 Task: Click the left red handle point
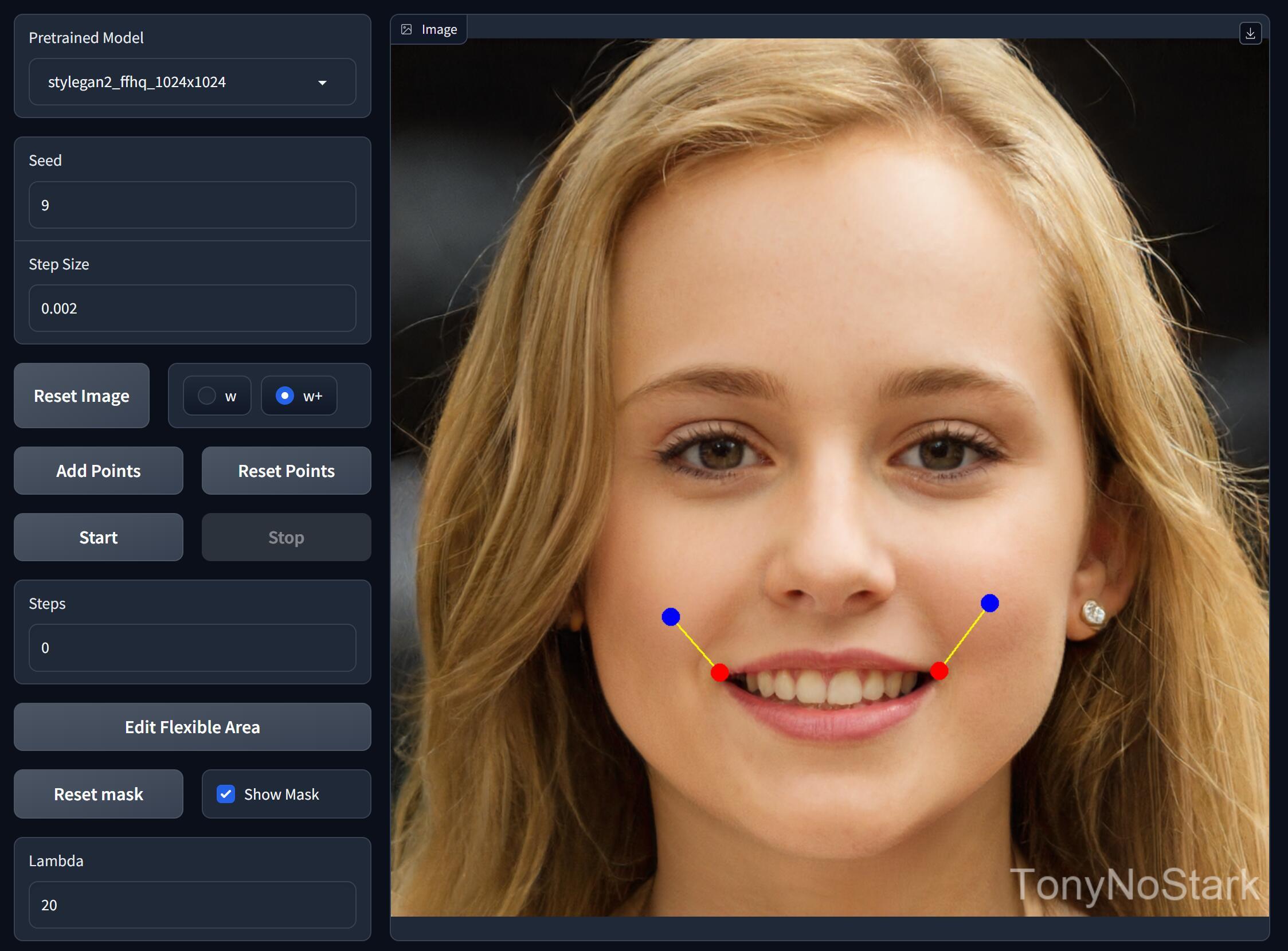tap(720, 672)
